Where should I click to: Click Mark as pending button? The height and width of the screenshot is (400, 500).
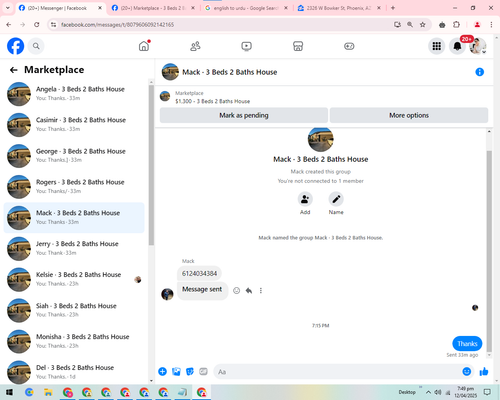pyautogui.click(x=244, y=115)
